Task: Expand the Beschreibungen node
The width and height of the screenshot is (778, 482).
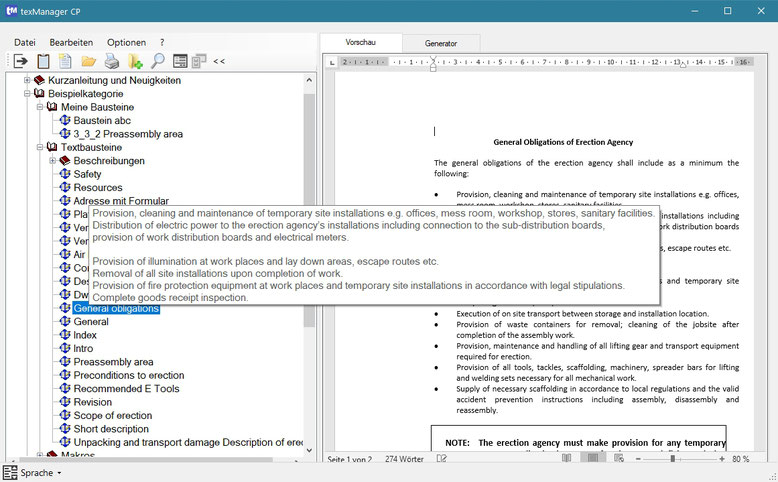Action: pyautogui.click(x=52, y=160)
